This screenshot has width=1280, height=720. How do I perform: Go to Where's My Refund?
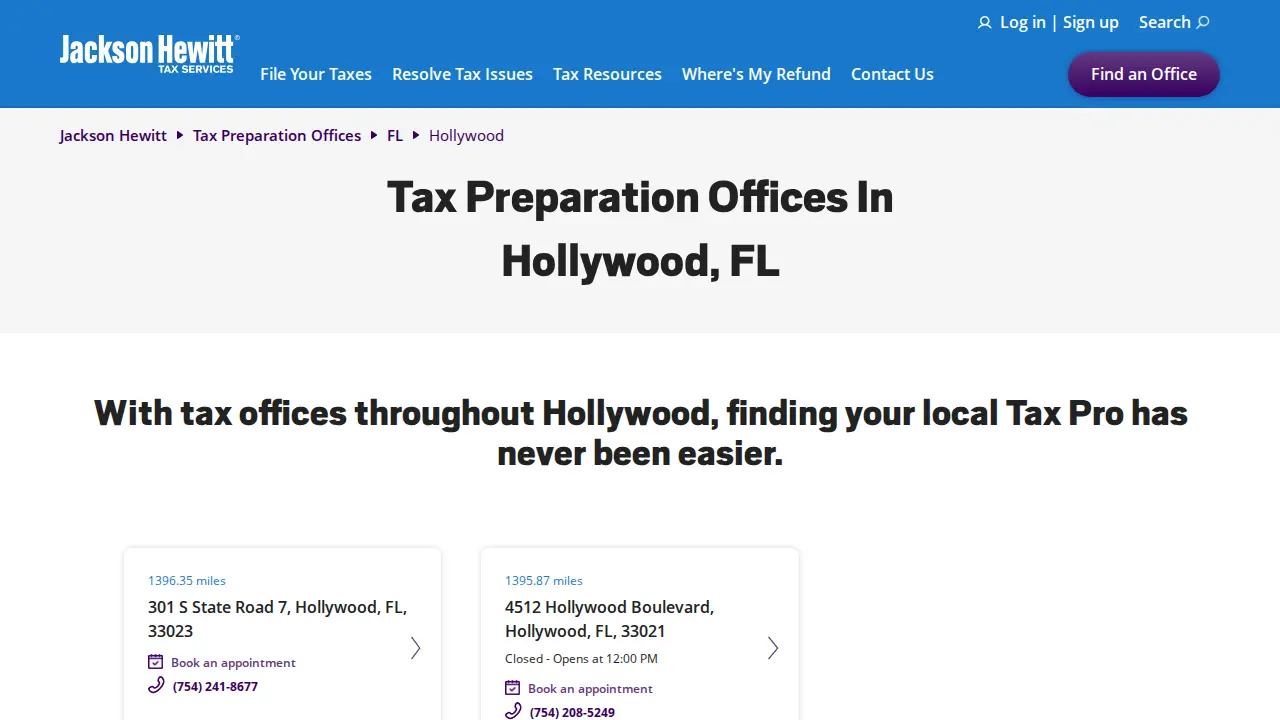point(756,74)
